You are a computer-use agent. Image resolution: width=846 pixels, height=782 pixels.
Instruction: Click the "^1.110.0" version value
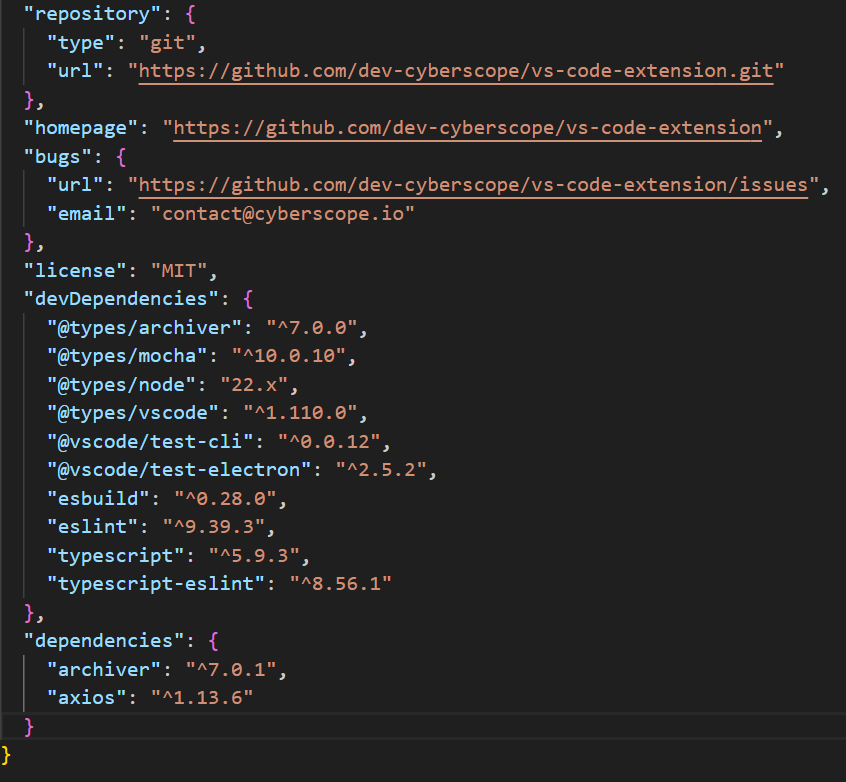pos(300,413)
